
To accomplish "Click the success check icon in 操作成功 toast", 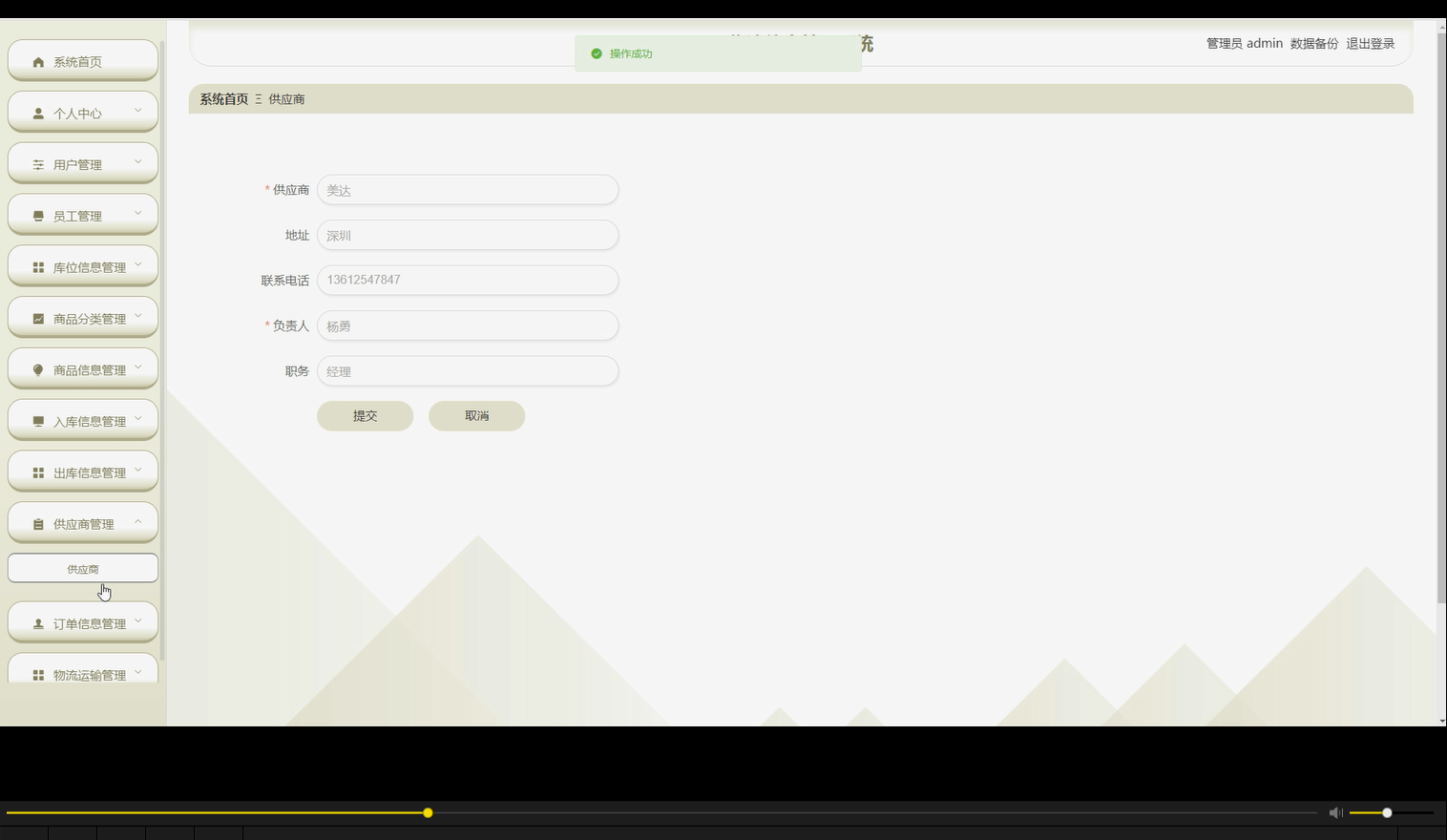I will [x=595, y=53].
